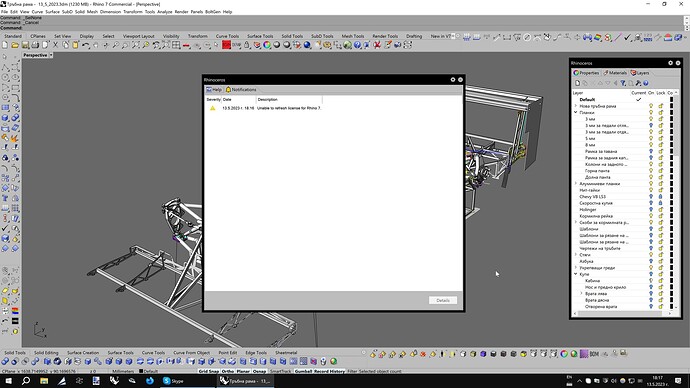The height and width of the screenshot is (388, 690).
Task: Click the Undo arrow icon
Action: 85,45
